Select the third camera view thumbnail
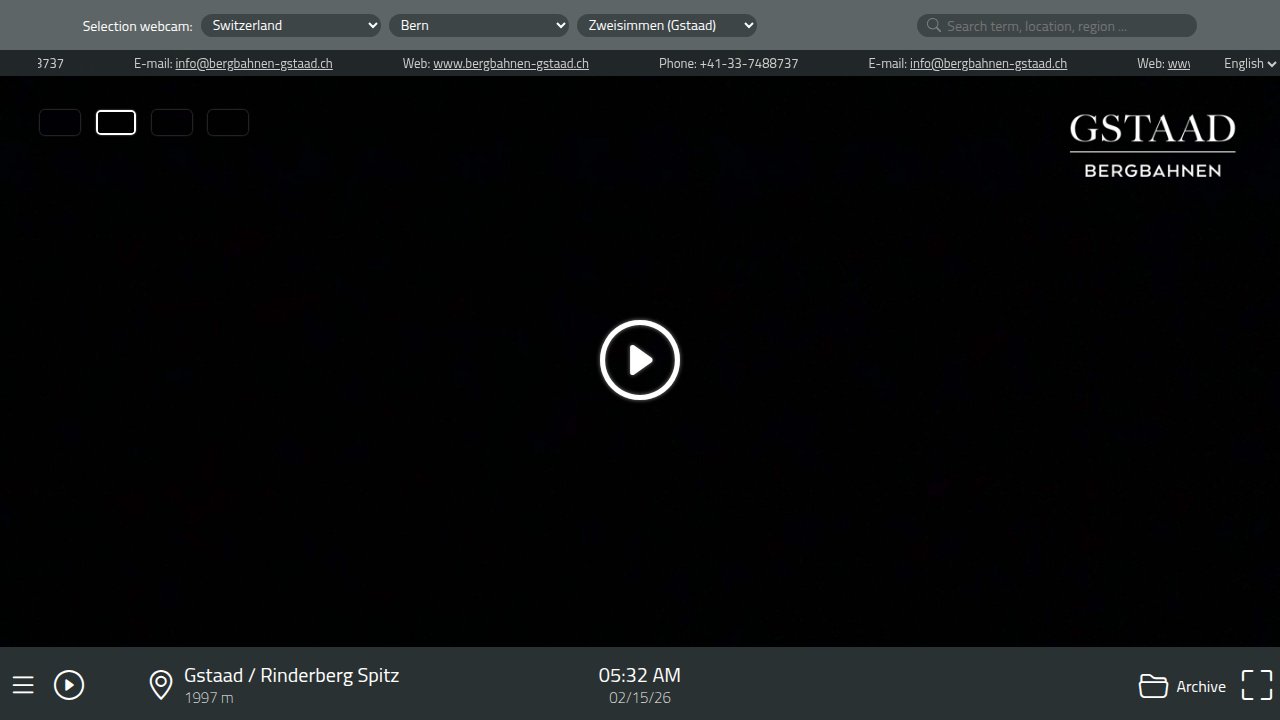The height and width of the screenshot is (720, 1280). click(172, 123)
